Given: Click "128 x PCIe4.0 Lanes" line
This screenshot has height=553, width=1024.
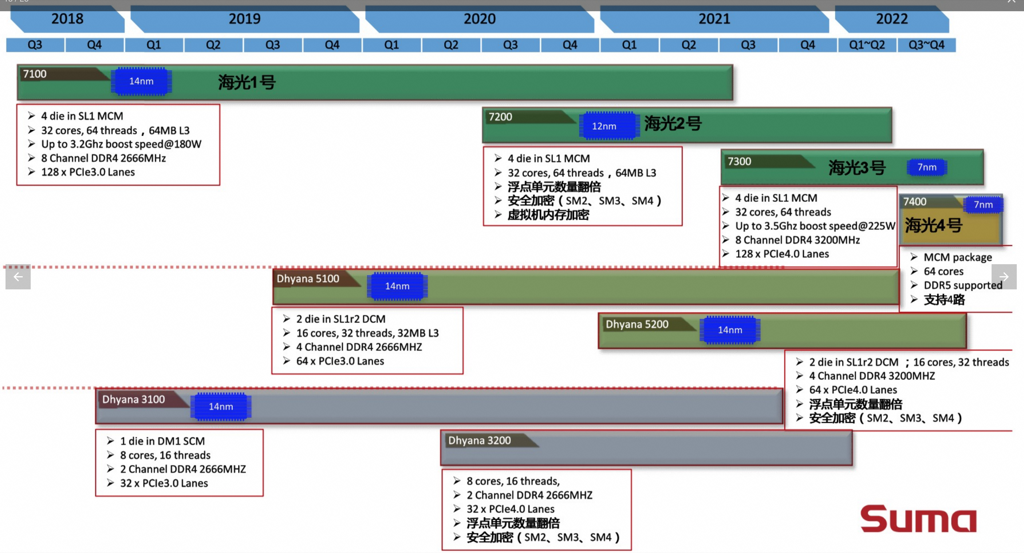Looking at the screenshot, I should click(782, 254).
